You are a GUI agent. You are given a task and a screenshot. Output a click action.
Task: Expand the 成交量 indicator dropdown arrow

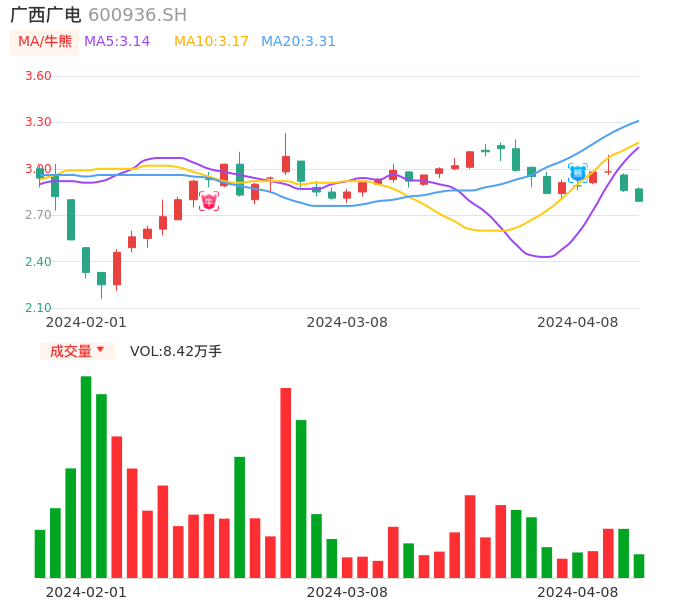(x=100, y=350)
